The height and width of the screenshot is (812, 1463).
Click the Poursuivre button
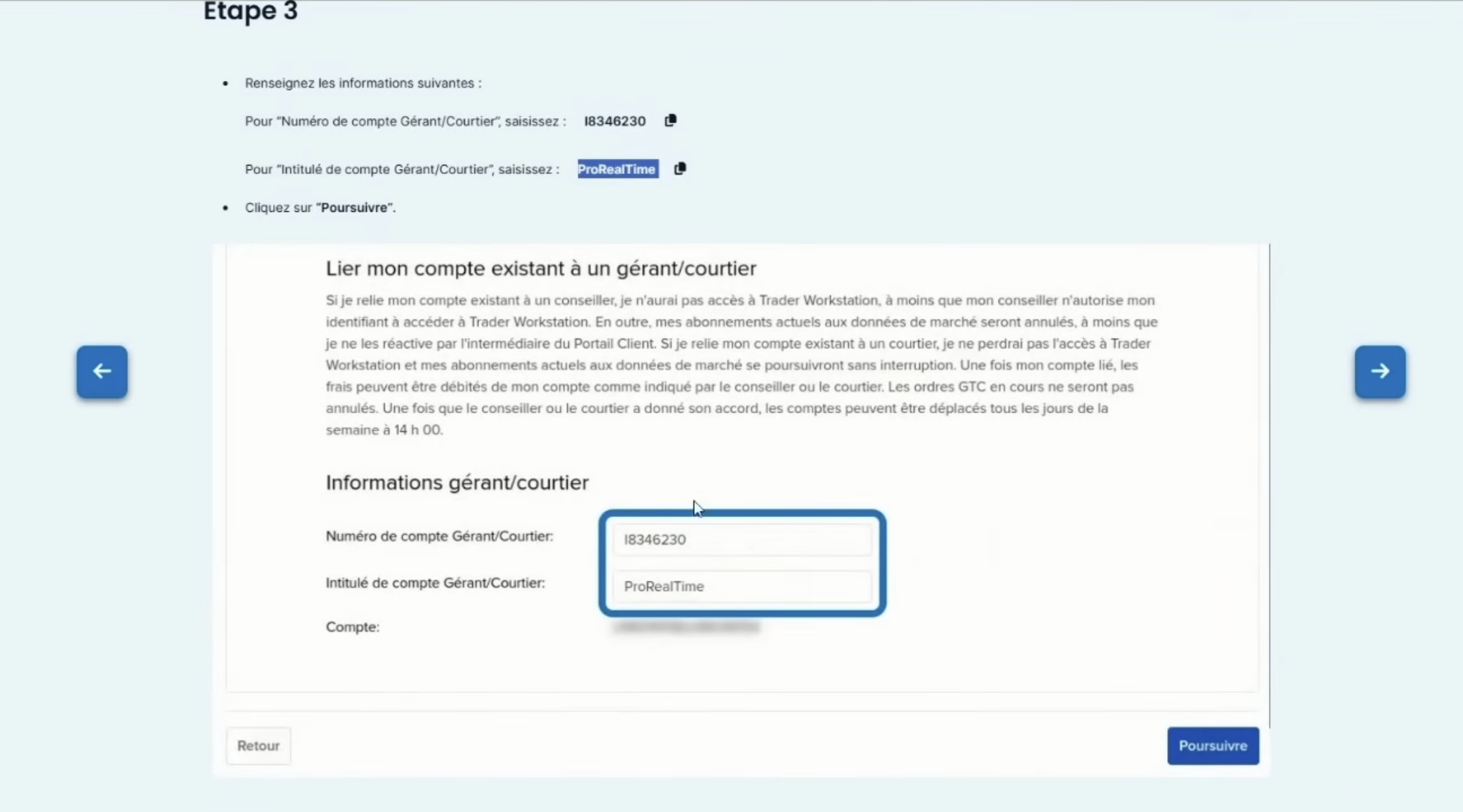click(x=1212, y=745)
